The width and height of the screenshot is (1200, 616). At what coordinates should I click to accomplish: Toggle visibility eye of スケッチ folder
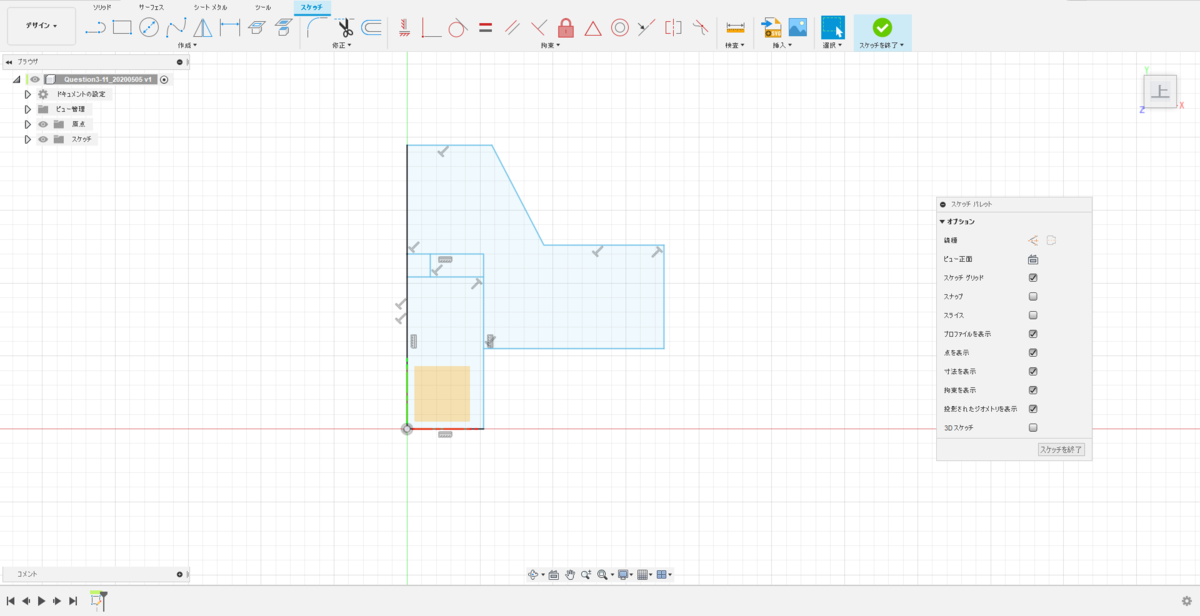(43, 139)
